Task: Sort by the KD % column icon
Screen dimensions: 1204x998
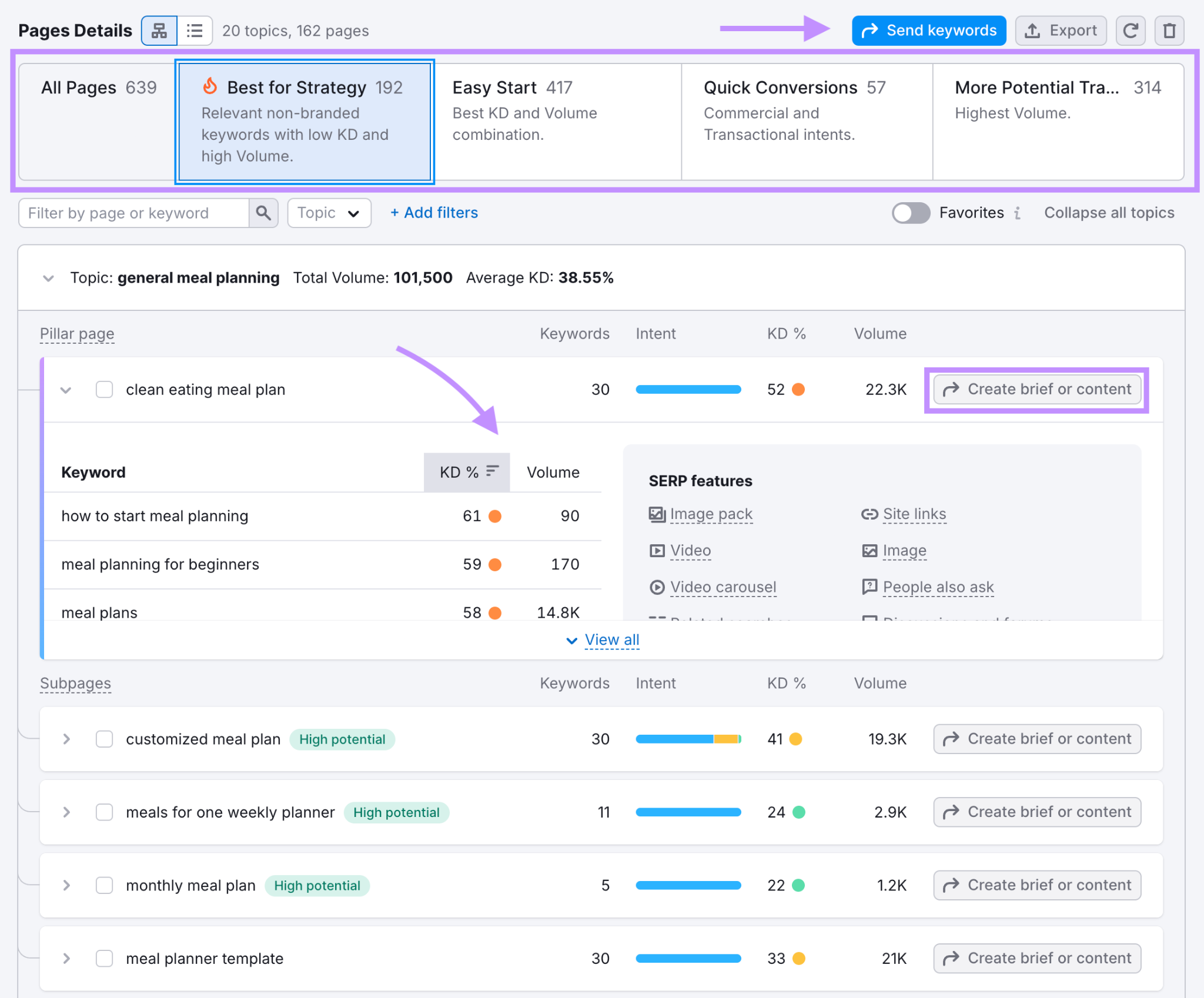Action: [493, 471]
